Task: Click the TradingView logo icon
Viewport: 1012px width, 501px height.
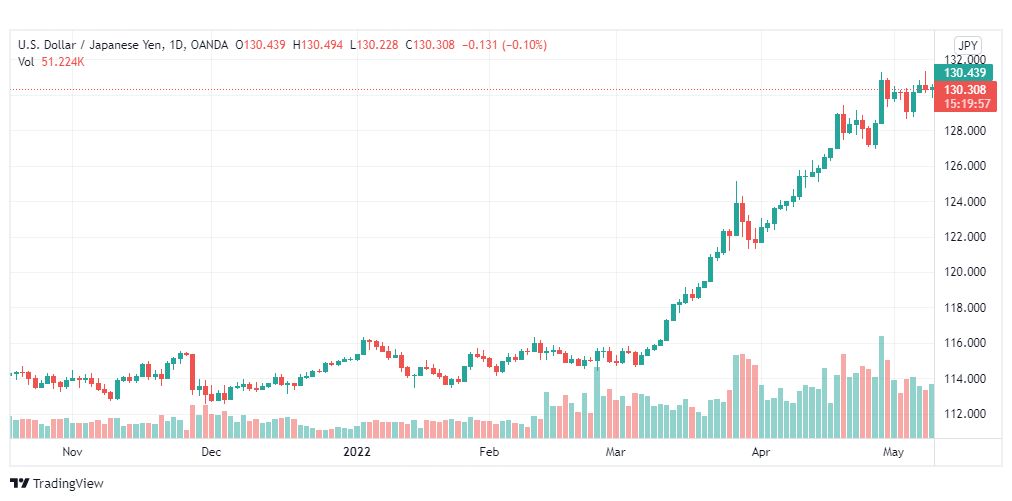Action: click(x=20, y=484)
